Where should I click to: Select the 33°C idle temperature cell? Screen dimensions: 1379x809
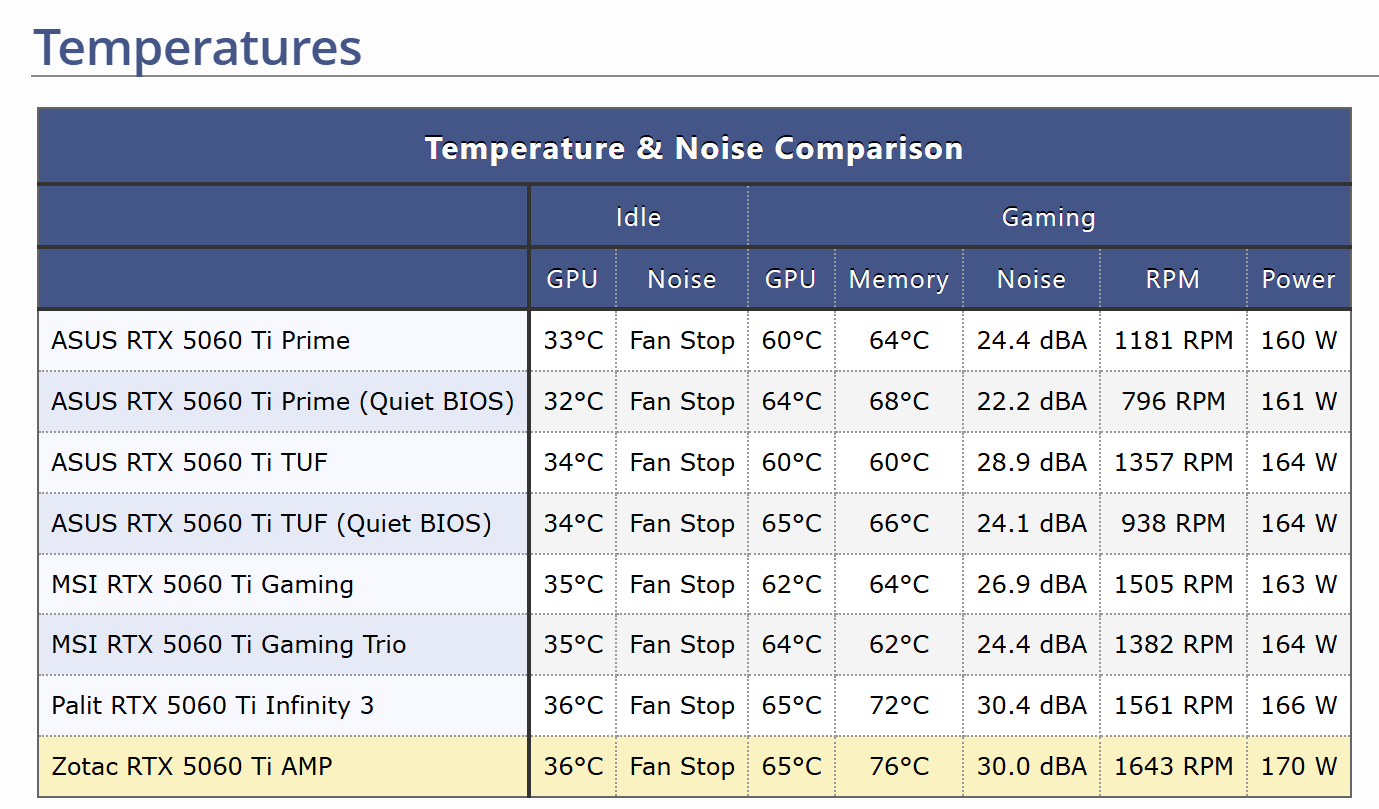tap(573, 340)
